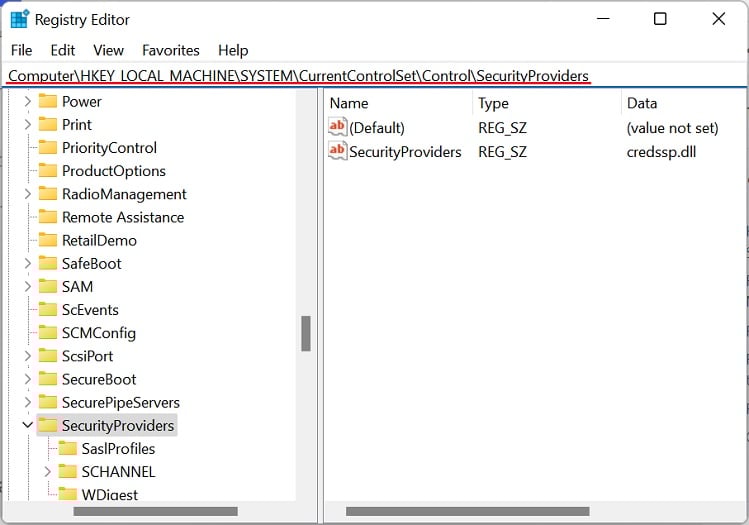Image resolution: width=749 pixels, height=525 pixels.
Task: Open the File menu
Action: 21,50
